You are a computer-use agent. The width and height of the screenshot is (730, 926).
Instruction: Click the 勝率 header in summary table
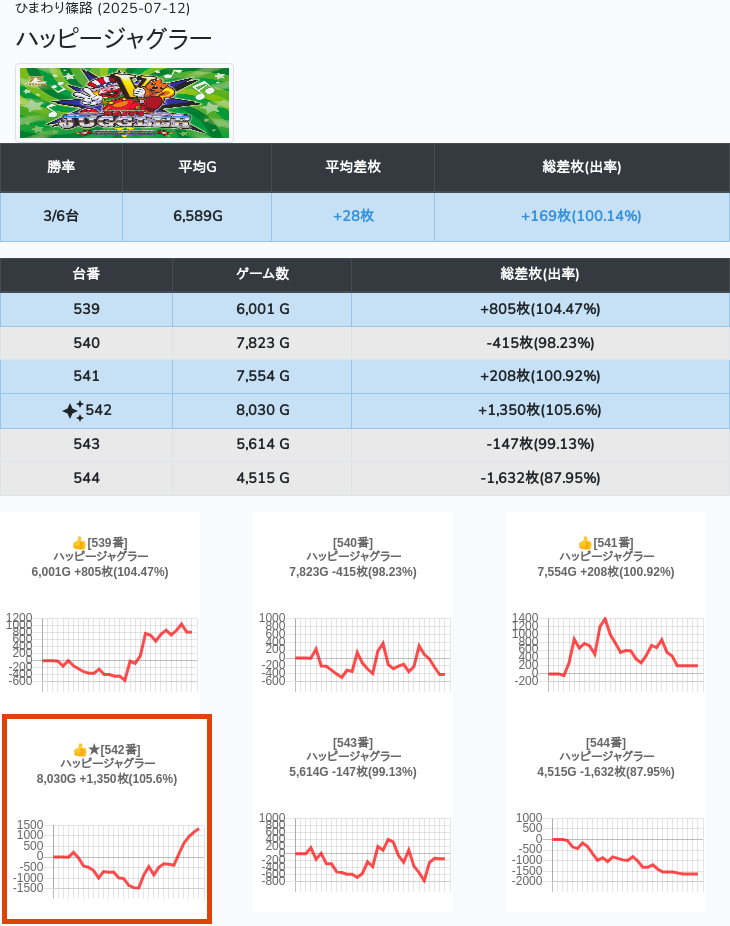[61, 167]
